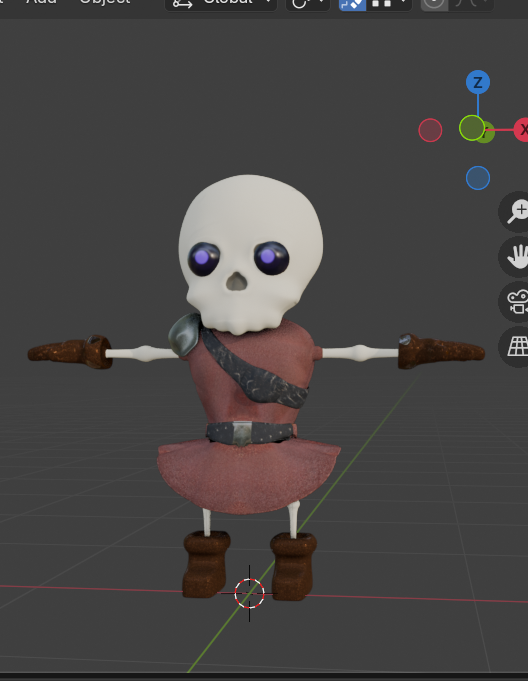Open the pivot point dropdown
528x681 pixels.
point(308,3)
